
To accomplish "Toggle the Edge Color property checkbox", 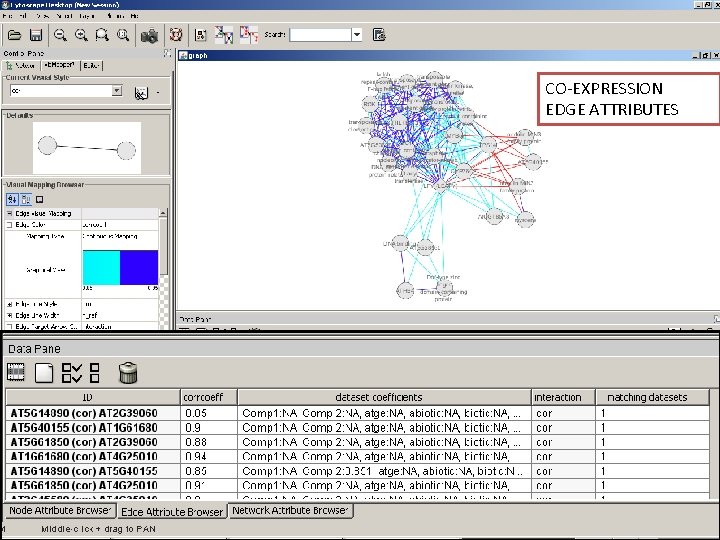I will pos(10,224).
